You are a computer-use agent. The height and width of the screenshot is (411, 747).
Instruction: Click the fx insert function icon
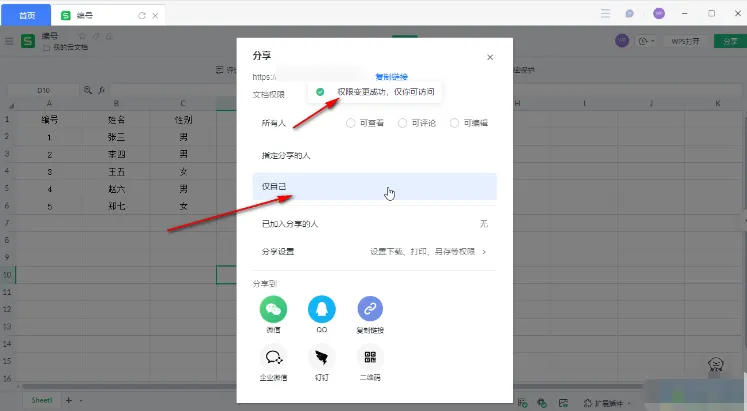click(x=101, y=90)
